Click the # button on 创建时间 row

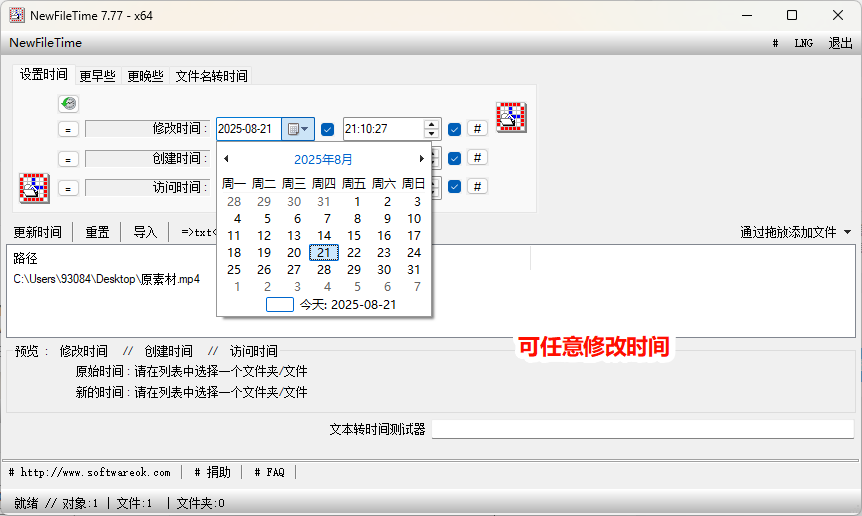[x=477, y=158]
